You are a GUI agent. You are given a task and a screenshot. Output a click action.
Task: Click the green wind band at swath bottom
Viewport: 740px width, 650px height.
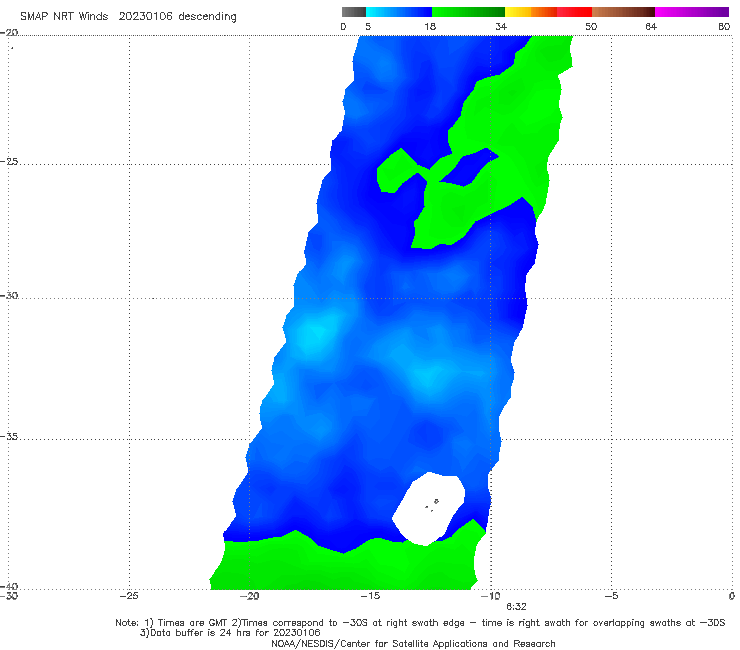(347, 564)
